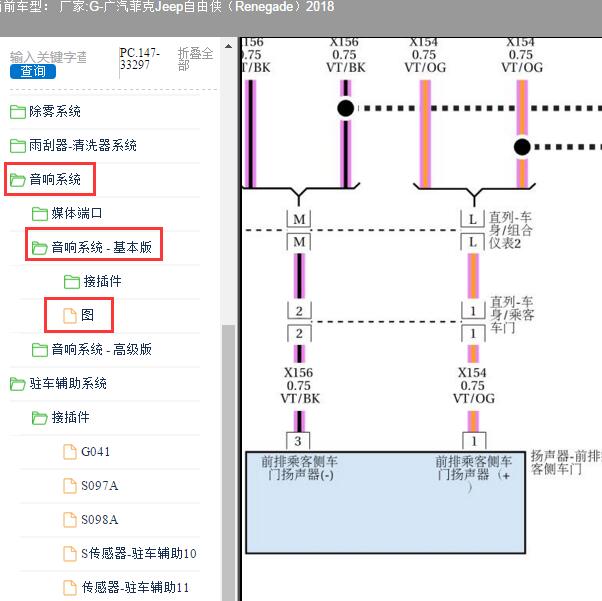Click the sidebar scroll-up arrow

(x=228, y=46)
